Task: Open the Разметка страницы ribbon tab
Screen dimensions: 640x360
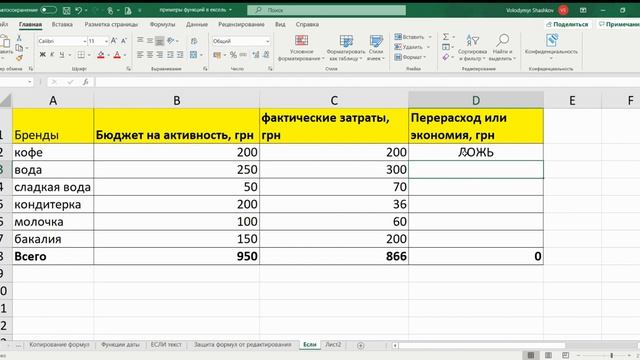Action: (111, 24)
